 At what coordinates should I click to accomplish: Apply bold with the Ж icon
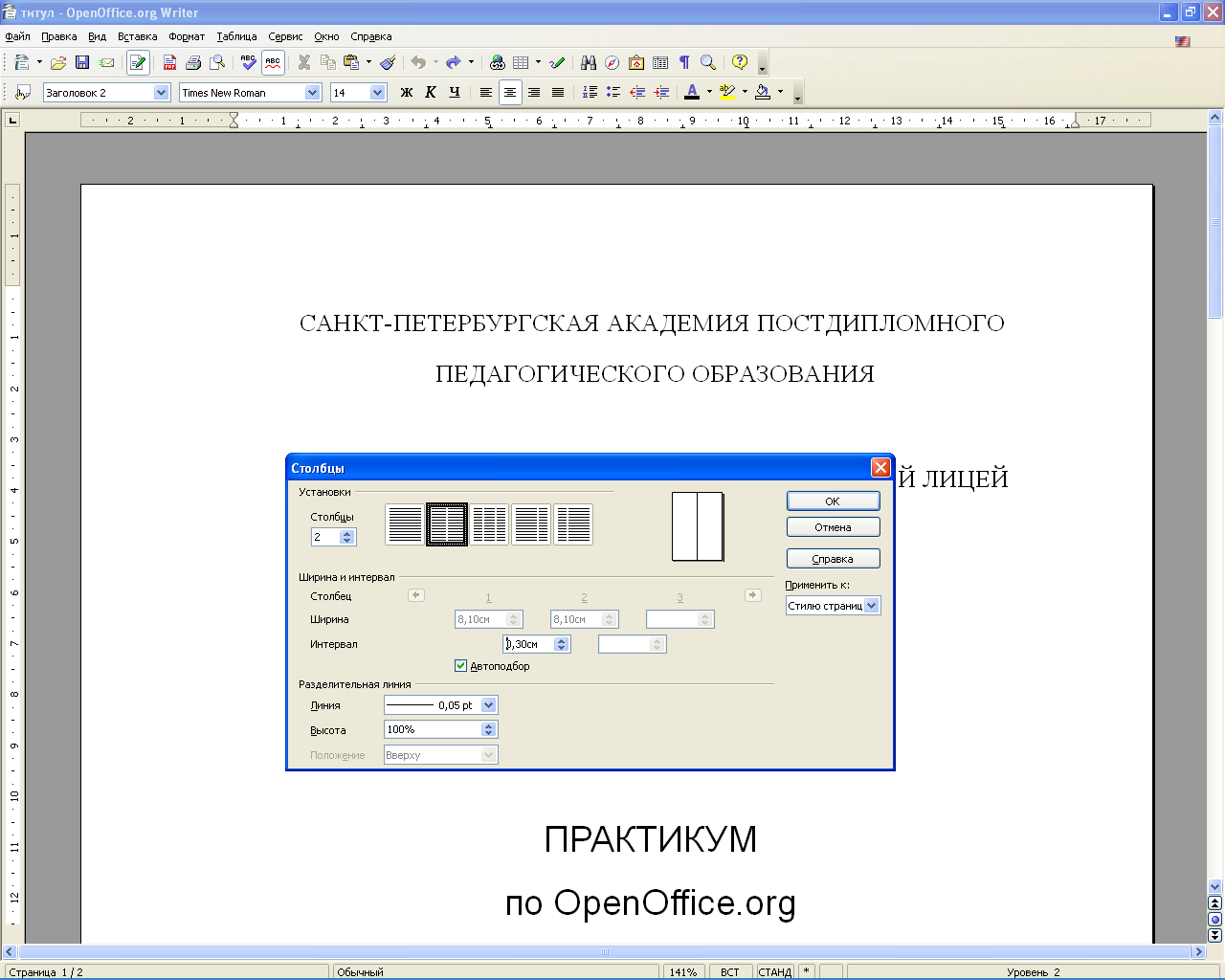(x=407, y=92)
